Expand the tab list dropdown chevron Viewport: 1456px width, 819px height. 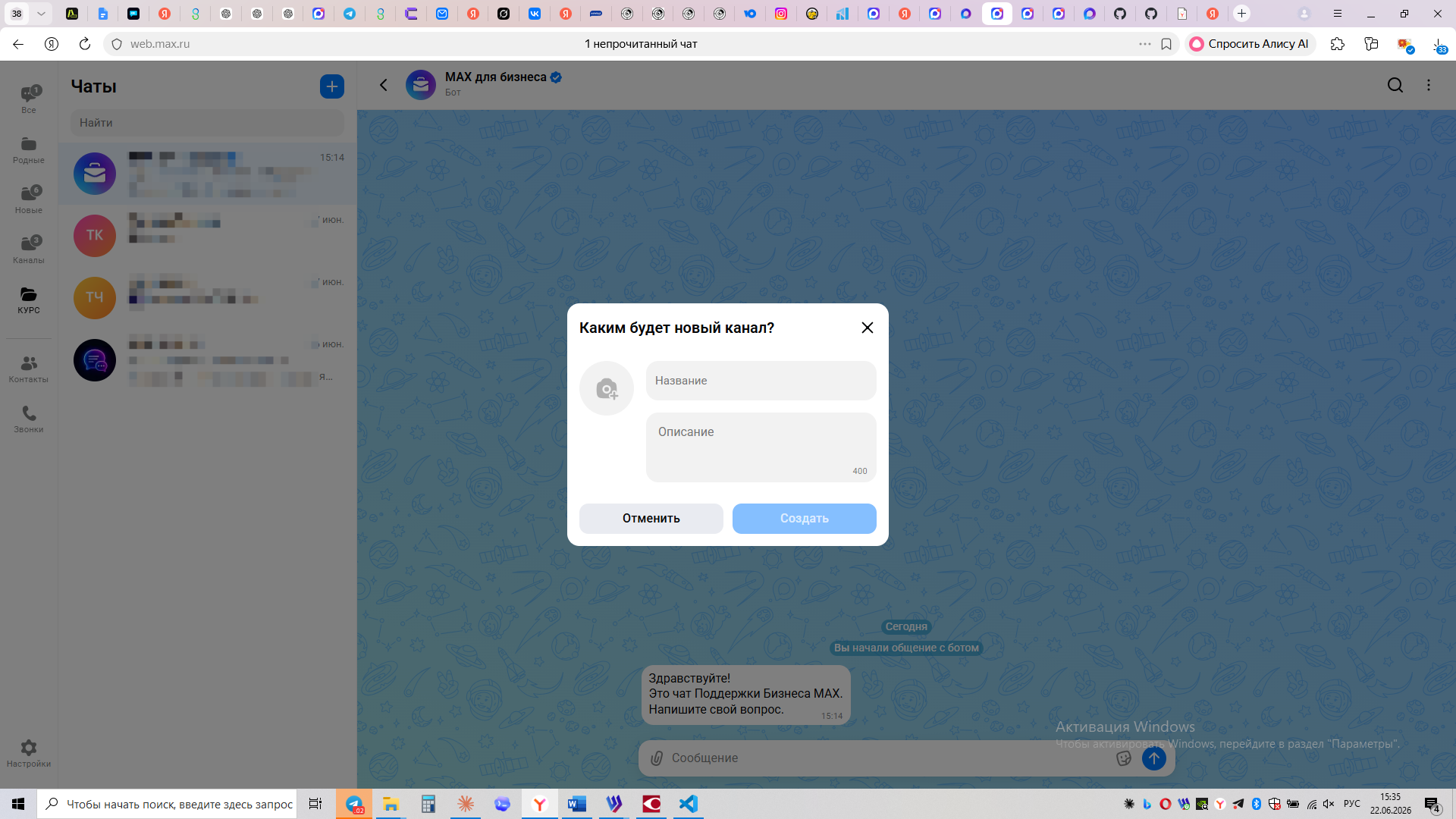click(41, 14)
